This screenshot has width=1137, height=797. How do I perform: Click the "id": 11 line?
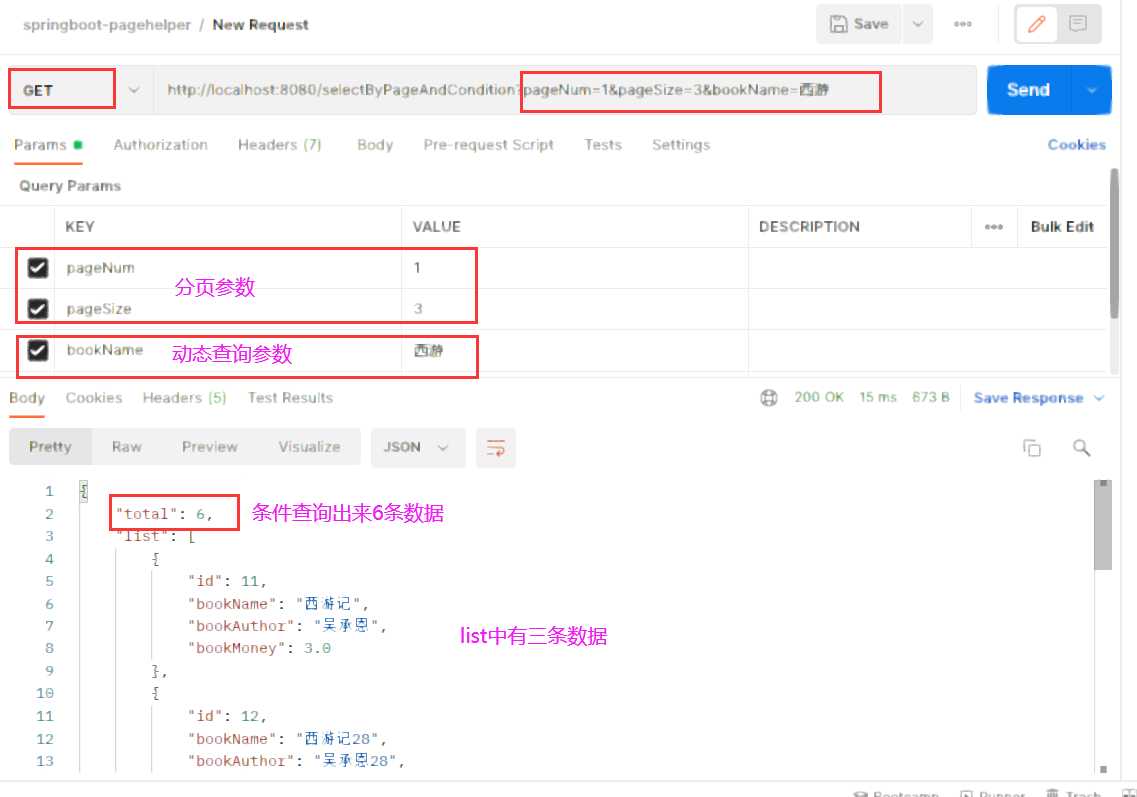pyautogui.click(x=227, y=582)
